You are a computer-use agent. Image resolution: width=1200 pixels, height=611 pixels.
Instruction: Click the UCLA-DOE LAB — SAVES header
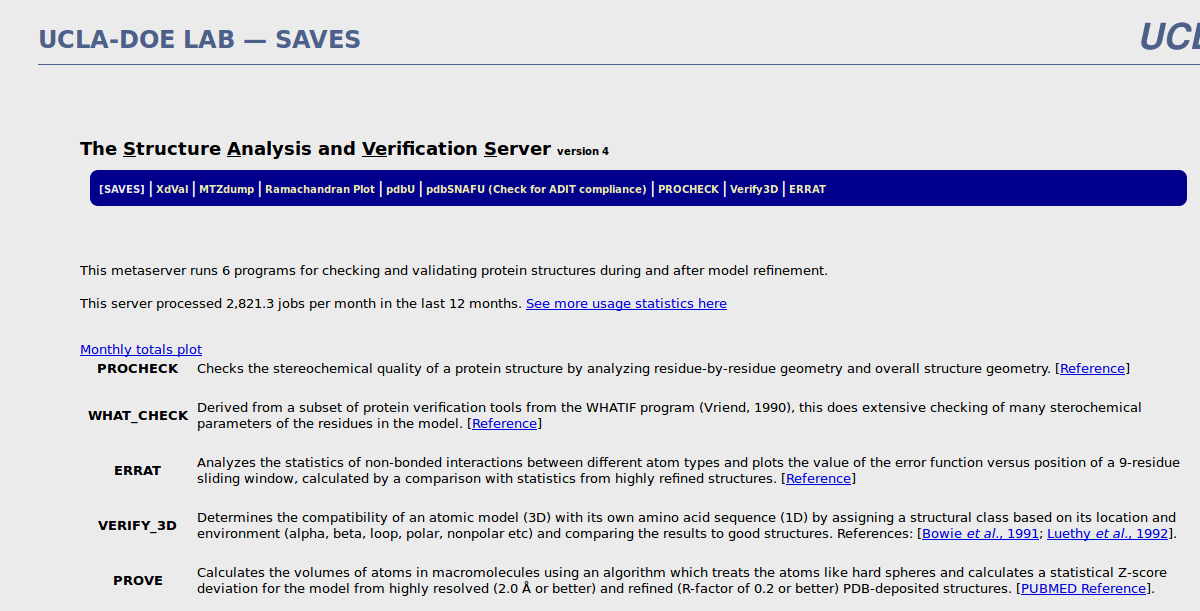199,39
